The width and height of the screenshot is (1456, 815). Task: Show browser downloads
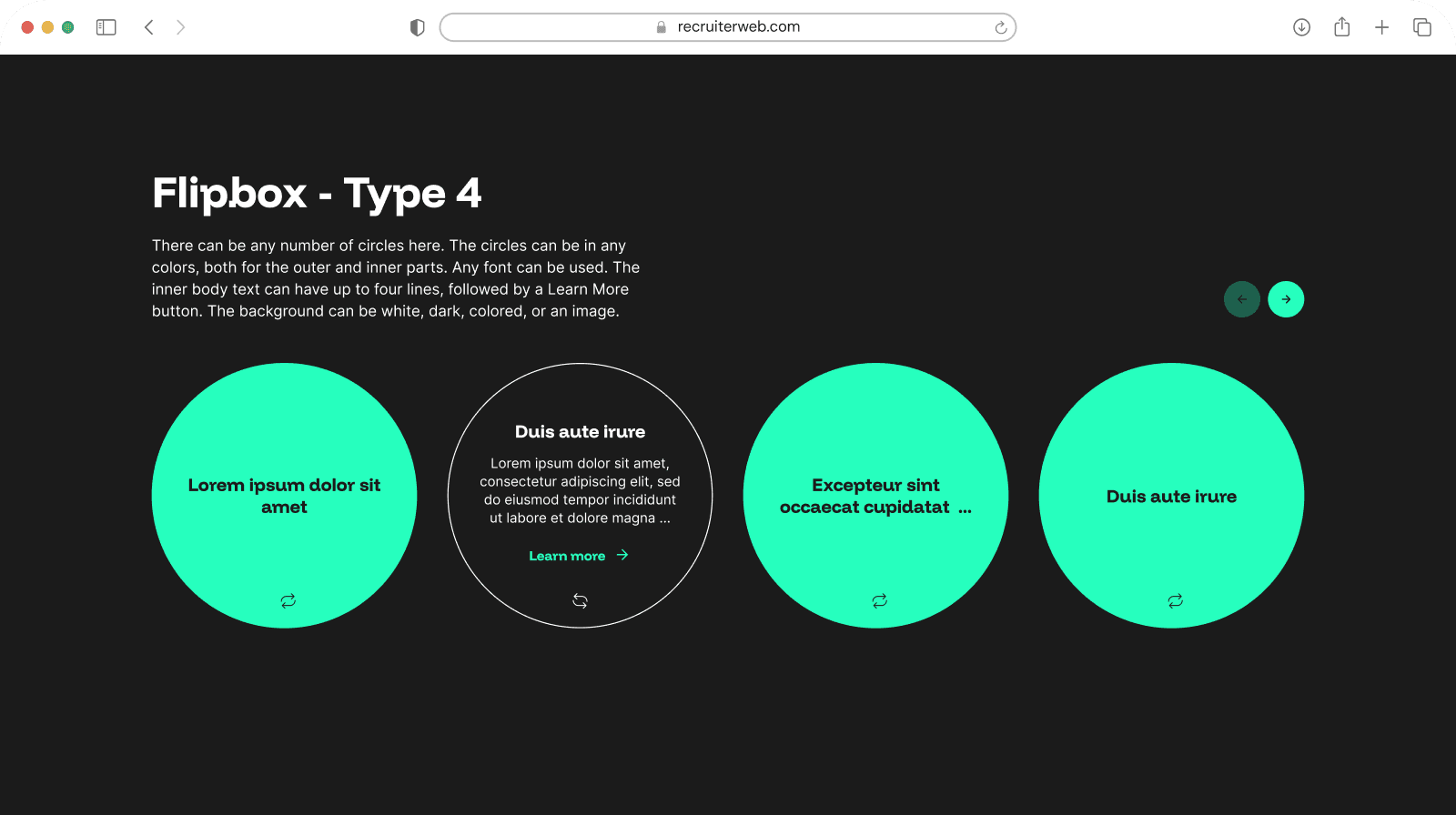pyautogui.click(x=1301, y=27)
